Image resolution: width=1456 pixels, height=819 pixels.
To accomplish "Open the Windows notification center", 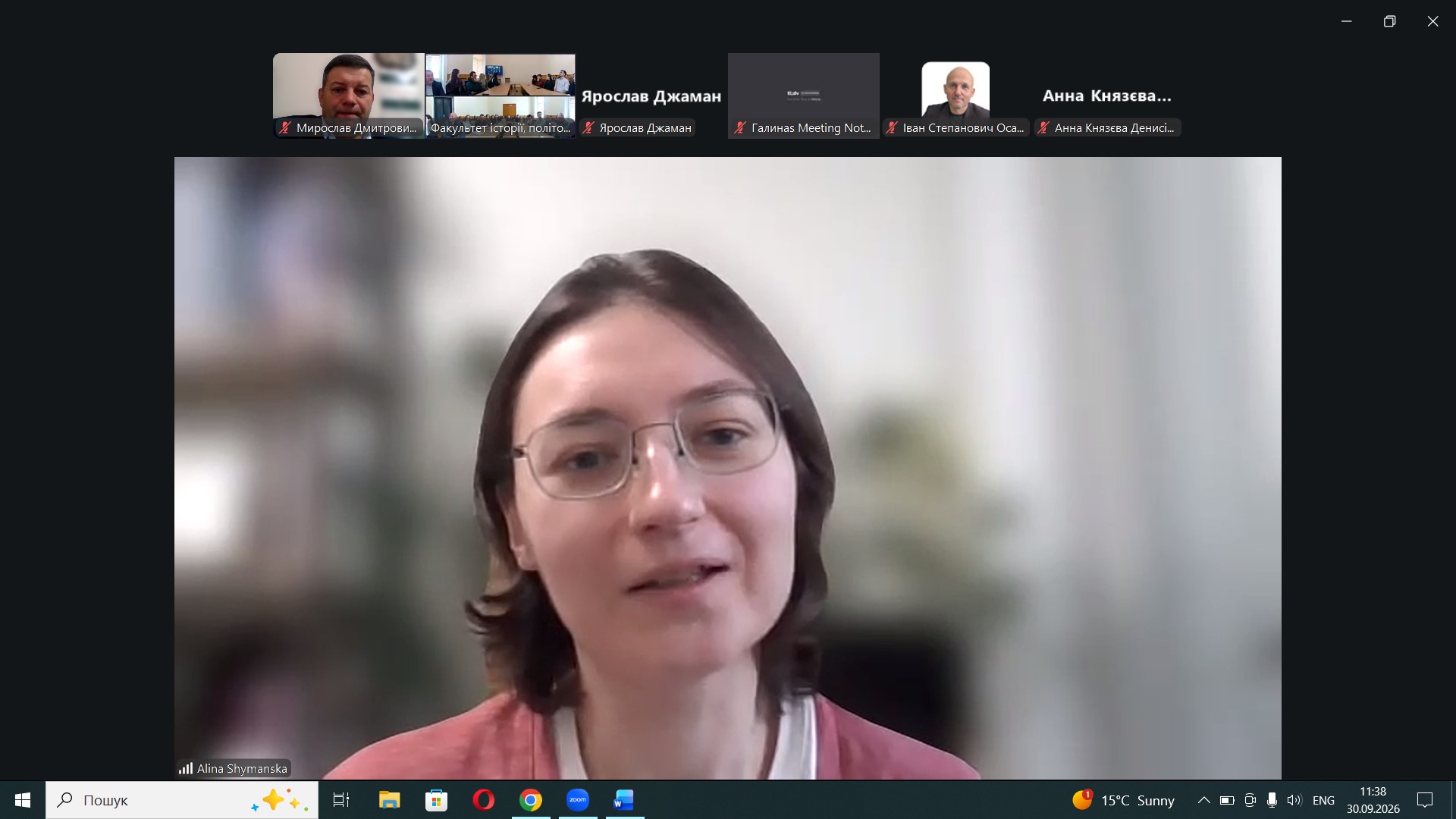I will point(1425,800).
